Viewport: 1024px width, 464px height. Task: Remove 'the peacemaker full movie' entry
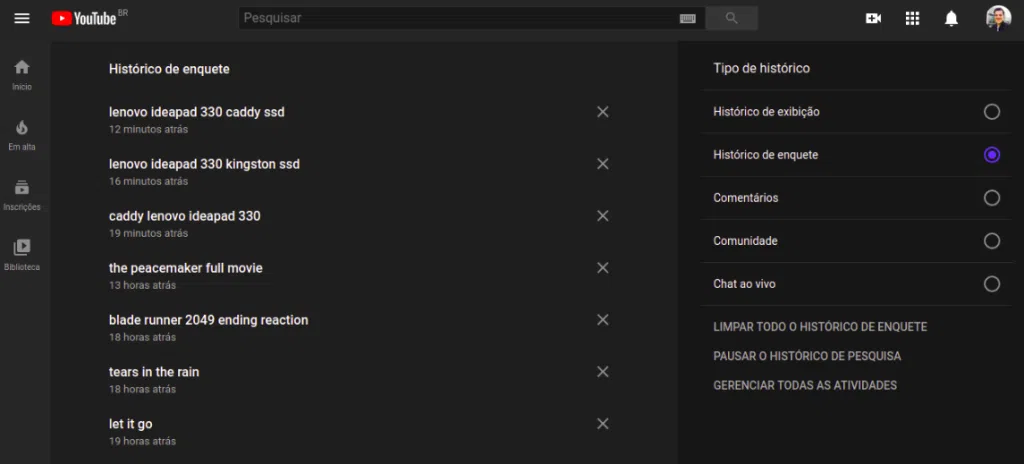coord(603,268)
